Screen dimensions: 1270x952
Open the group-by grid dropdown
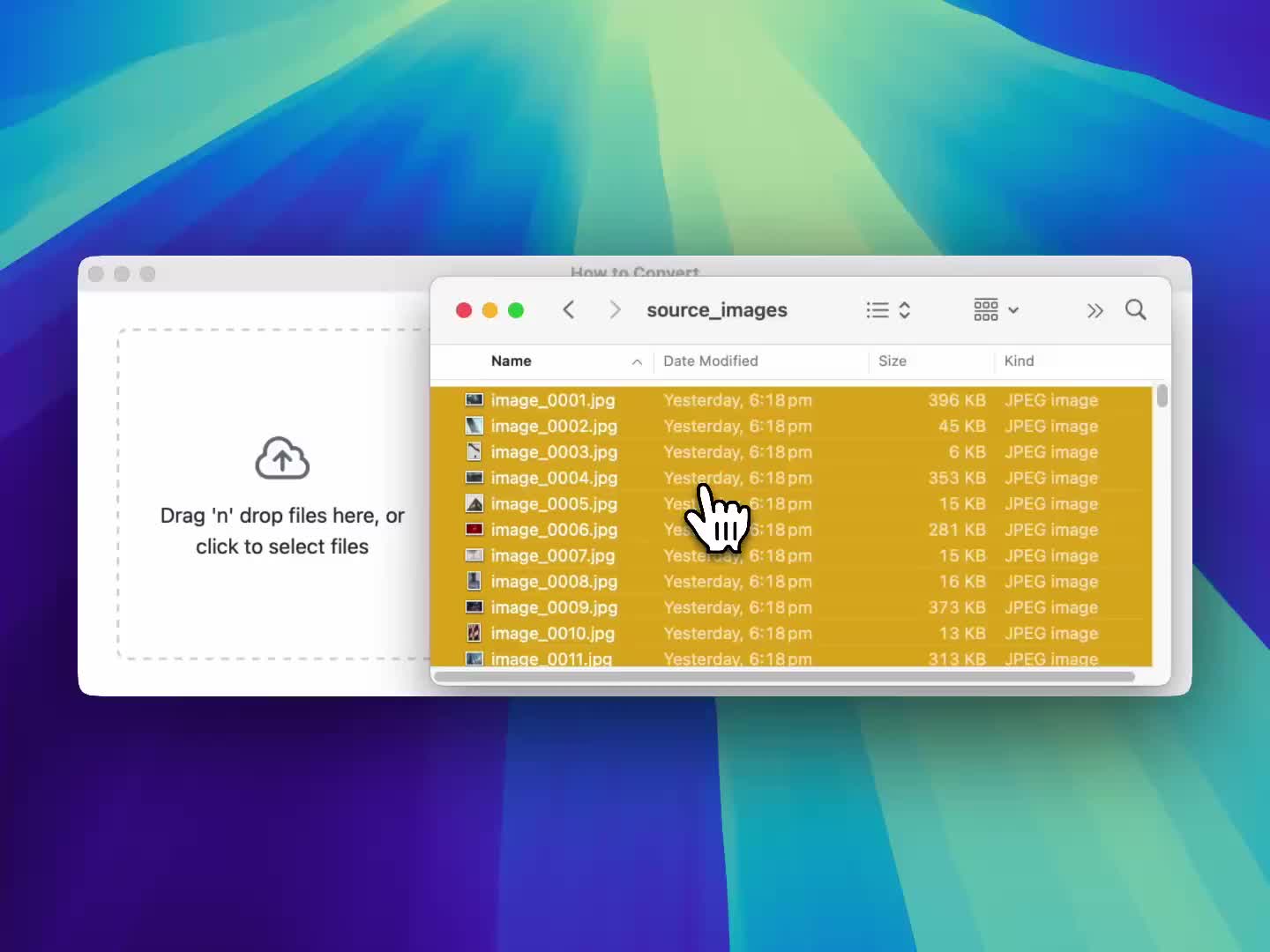(x=996, y=310)
